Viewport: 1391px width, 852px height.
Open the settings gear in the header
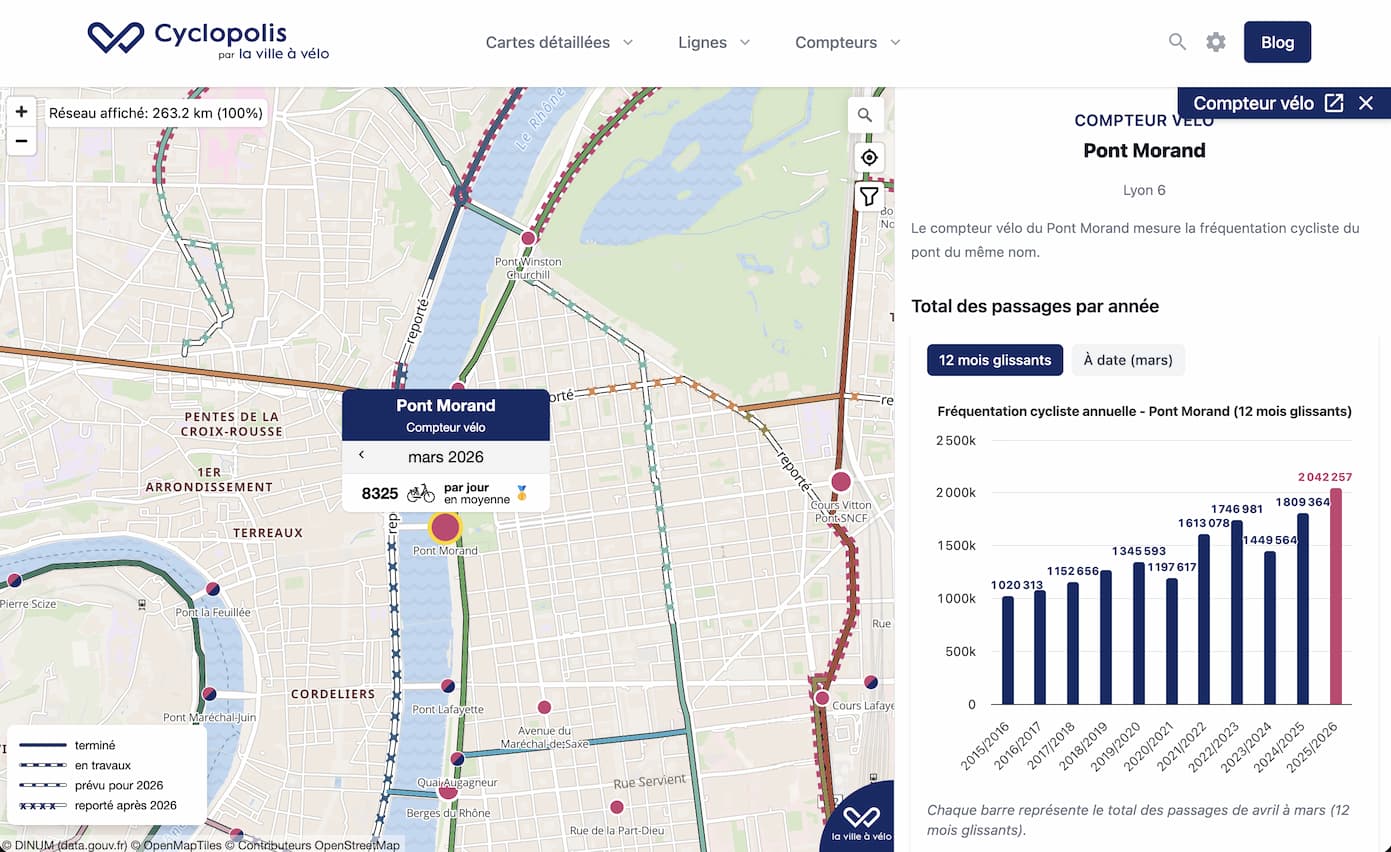1215,42
